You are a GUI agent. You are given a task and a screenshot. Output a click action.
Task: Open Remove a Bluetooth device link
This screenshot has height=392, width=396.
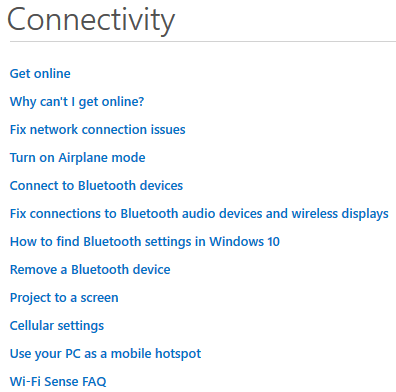coord(90,270)
